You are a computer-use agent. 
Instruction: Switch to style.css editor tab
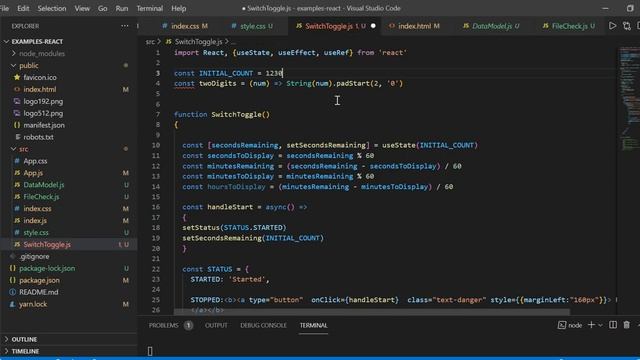click(252, 26)
